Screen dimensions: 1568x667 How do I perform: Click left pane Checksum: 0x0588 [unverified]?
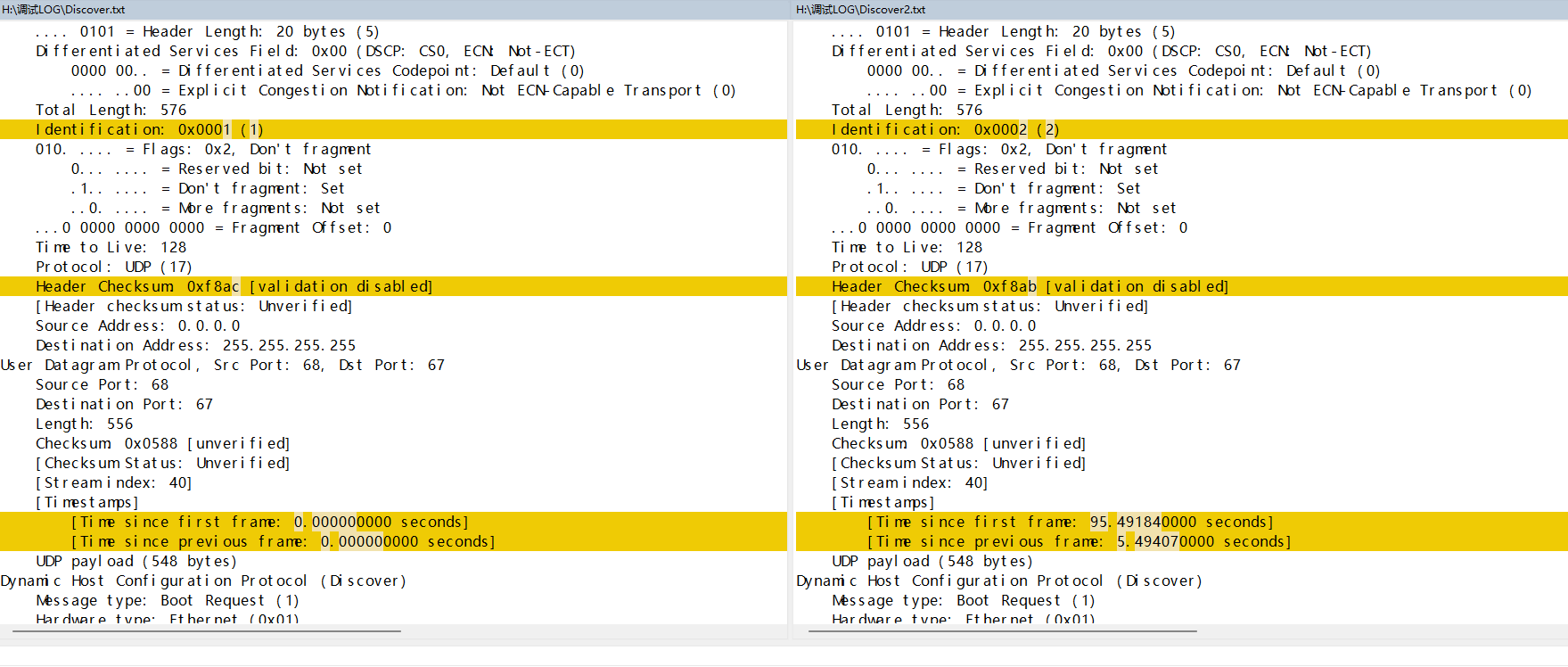pyautogui.click(x=163, y=443)
